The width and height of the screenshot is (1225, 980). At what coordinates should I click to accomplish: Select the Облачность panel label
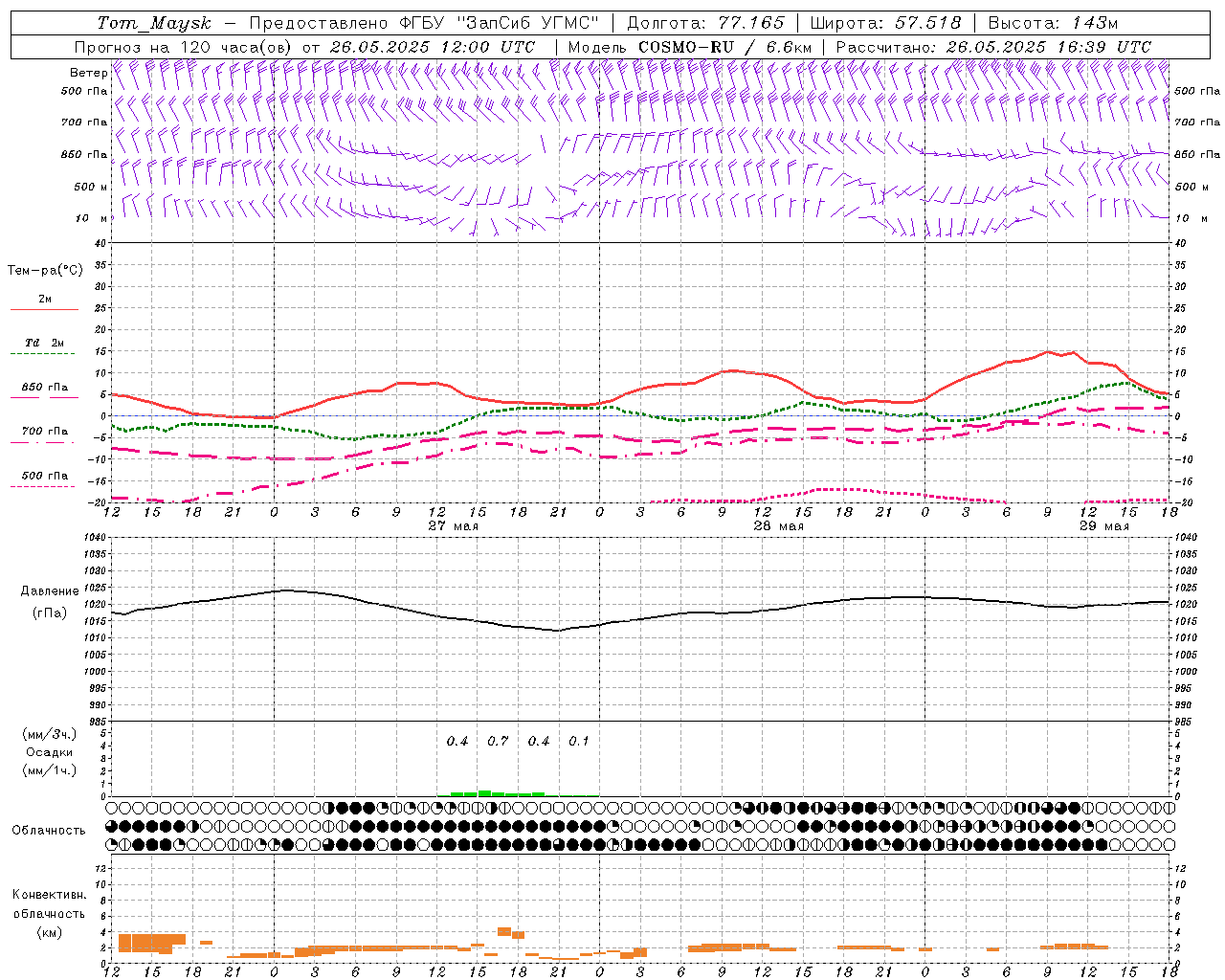49,831
